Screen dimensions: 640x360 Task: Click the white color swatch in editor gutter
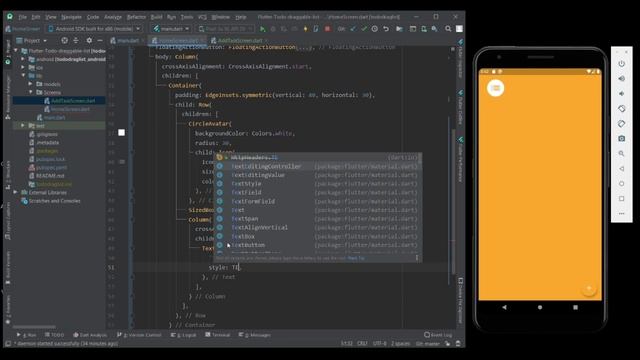pos(121,133)
